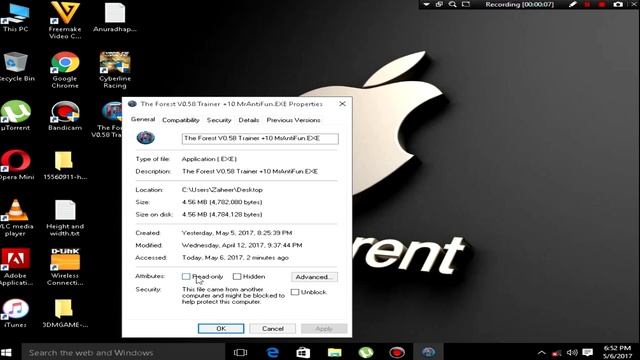
Task: Open the recording bar dropdown arrow
Action: point(426,4)
